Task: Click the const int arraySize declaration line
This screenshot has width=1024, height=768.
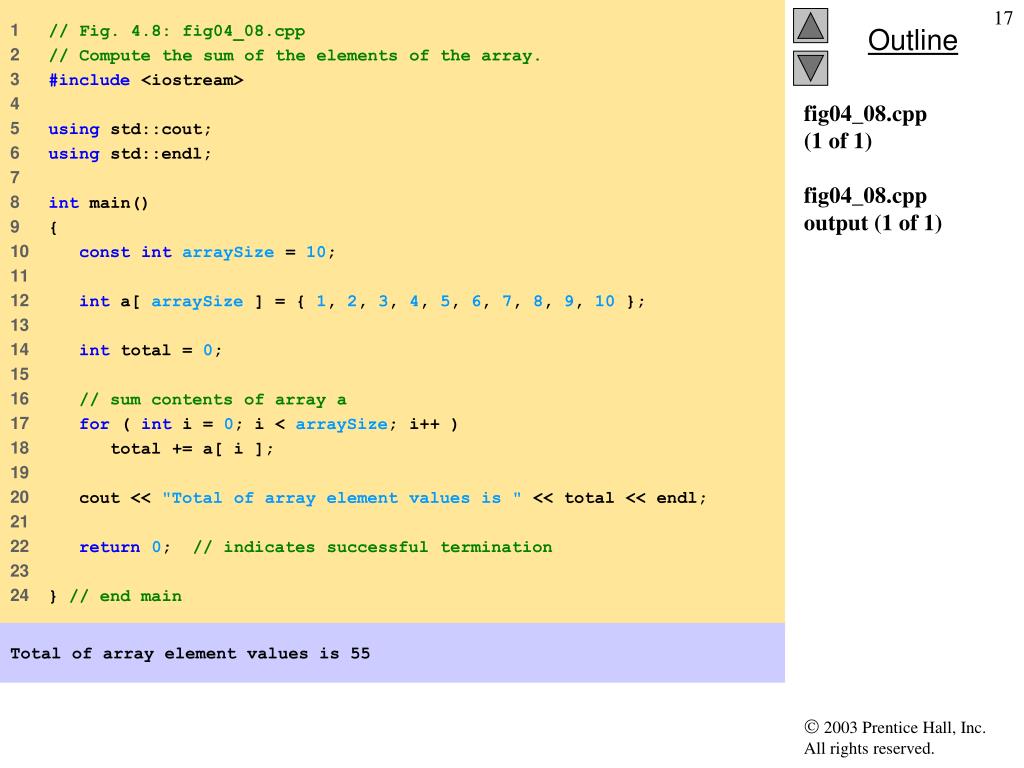Action: pyautogui.click(x=207, y=252)
